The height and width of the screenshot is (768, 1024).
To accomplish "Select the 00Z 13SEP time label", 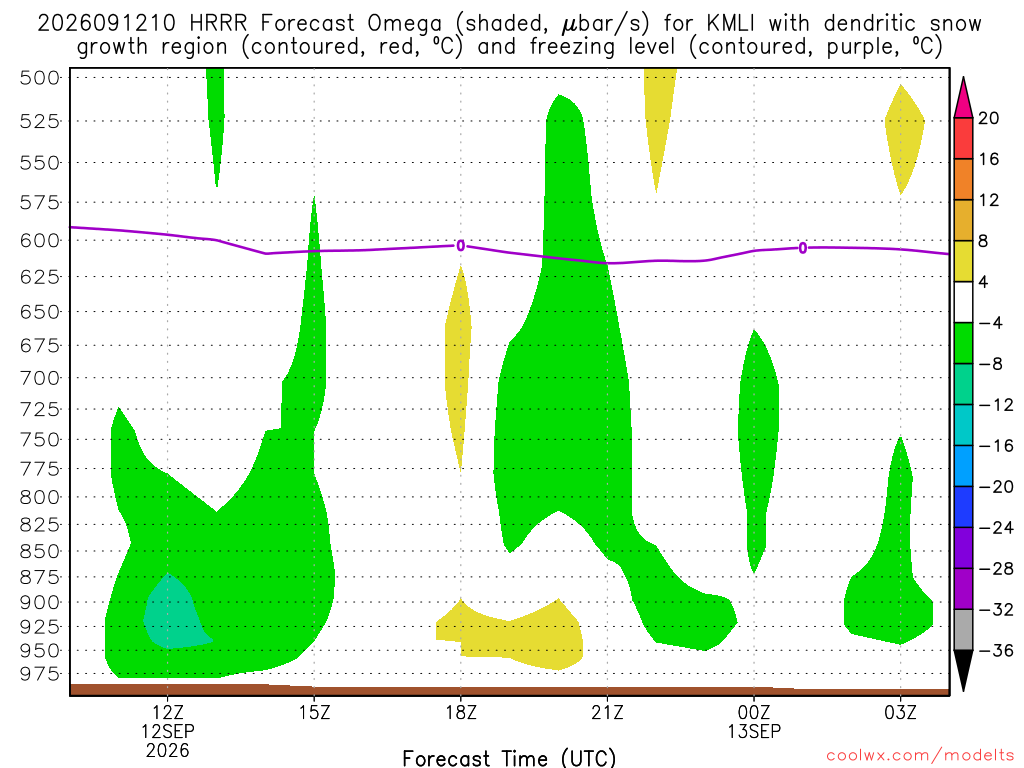I will tap(754, 722).
